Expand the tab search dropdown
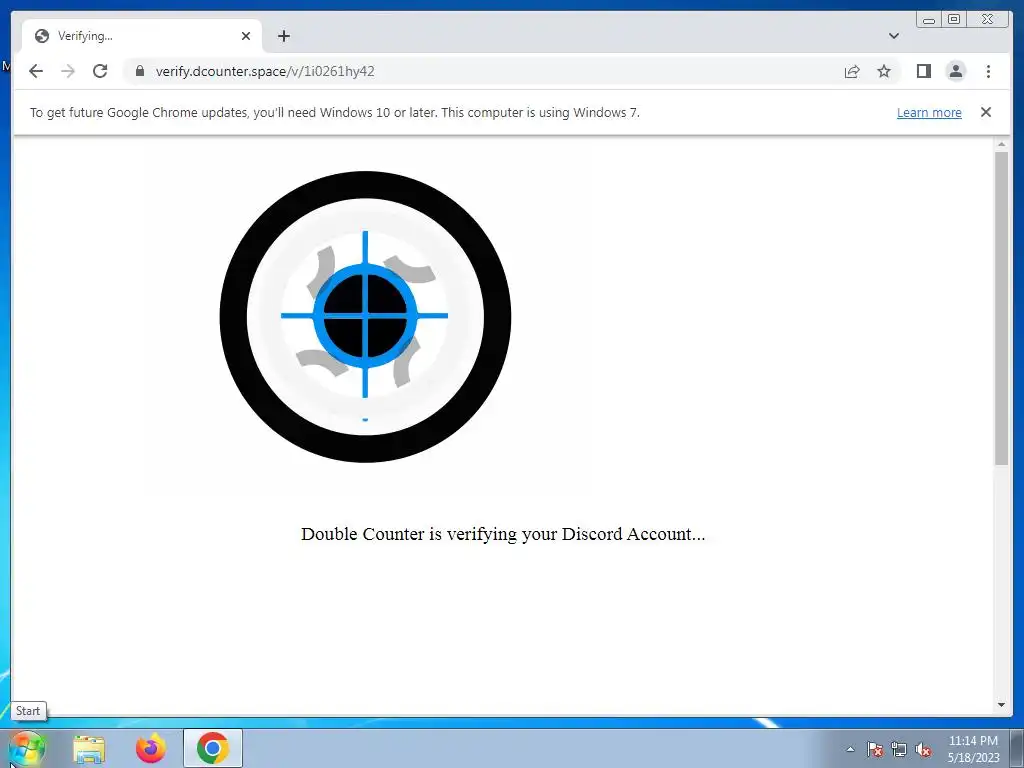Image resolution: width=1024 pixels, height=768 pixels. (893, 36)
